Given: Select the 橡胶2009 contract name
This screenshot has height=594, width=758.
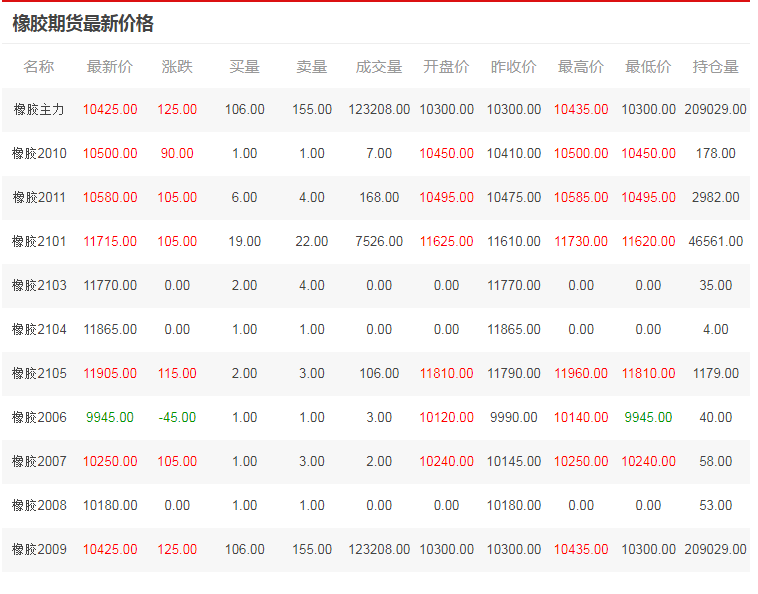Looking at the screenshot, I should 39,549.
